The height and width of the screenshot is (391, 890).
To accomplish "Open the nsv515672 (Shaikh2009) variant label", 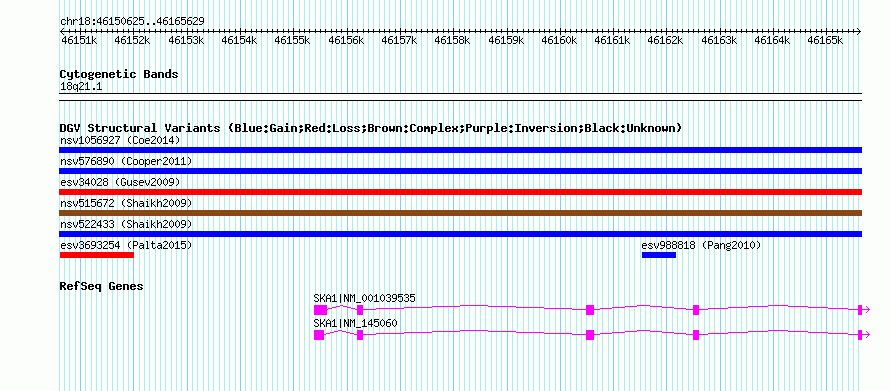I will (x=126, y=203).
